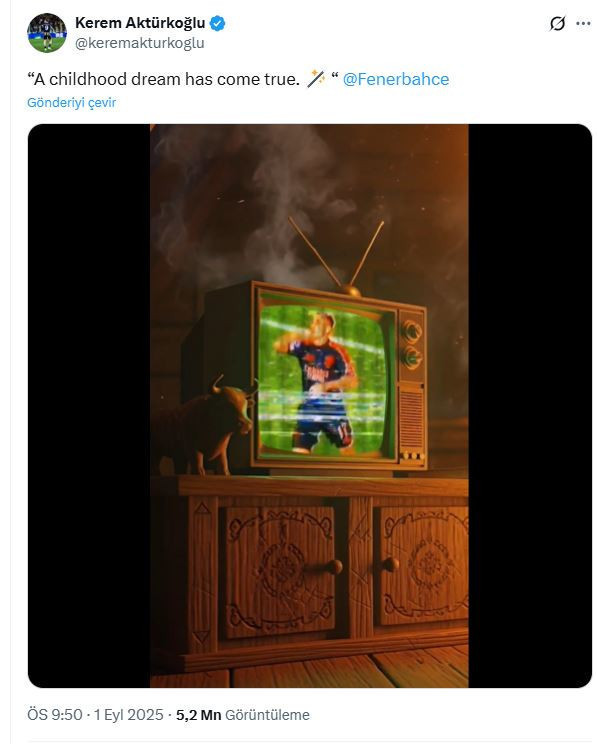Open Kerem Aktürkoğlu's profile avatar

pos(47,33)
